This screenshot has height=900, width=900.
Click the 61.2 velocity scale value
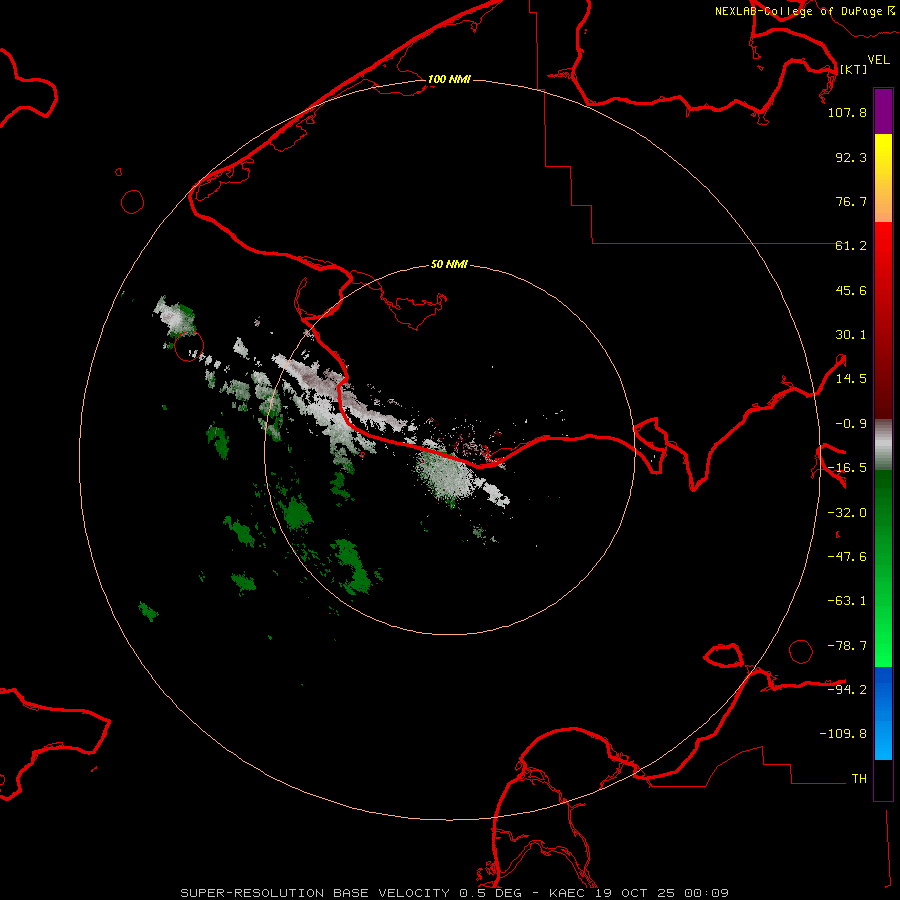tap(851, 246)
